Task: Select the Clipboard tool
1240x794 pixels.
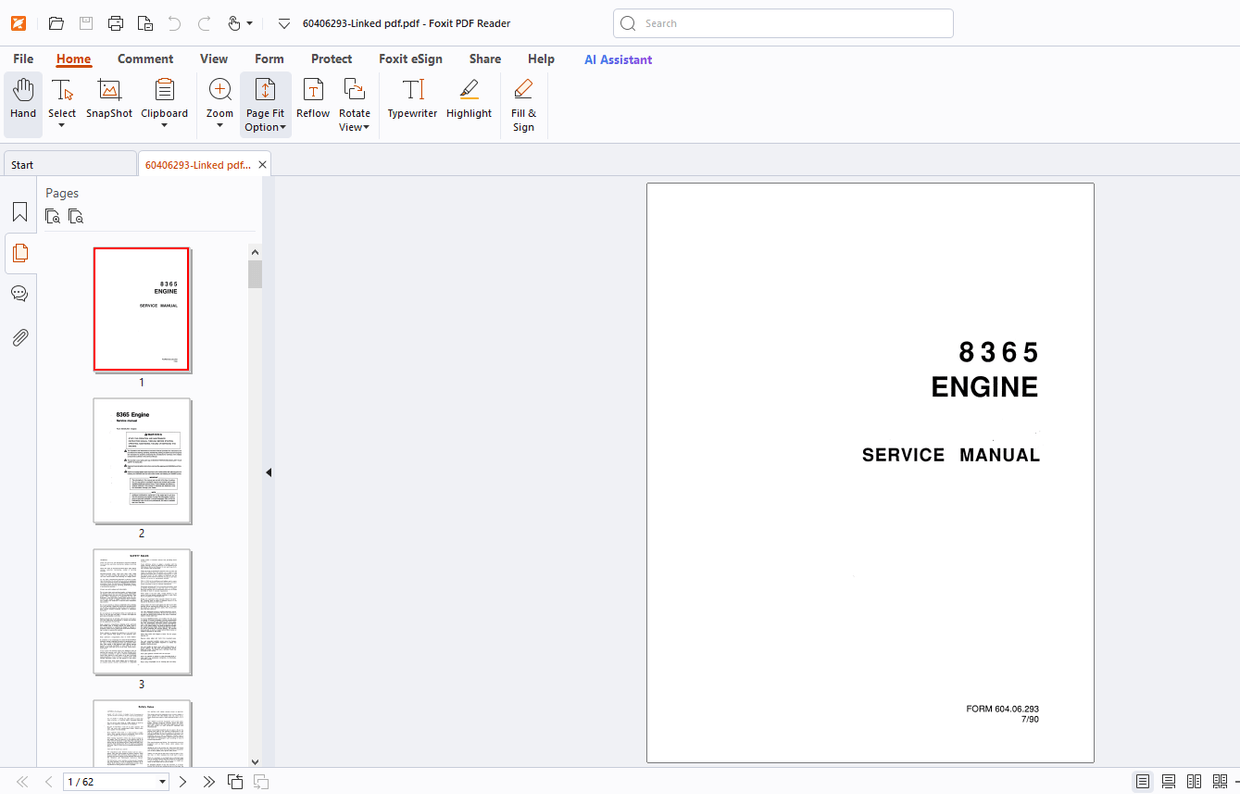Action: coord(163,100)
